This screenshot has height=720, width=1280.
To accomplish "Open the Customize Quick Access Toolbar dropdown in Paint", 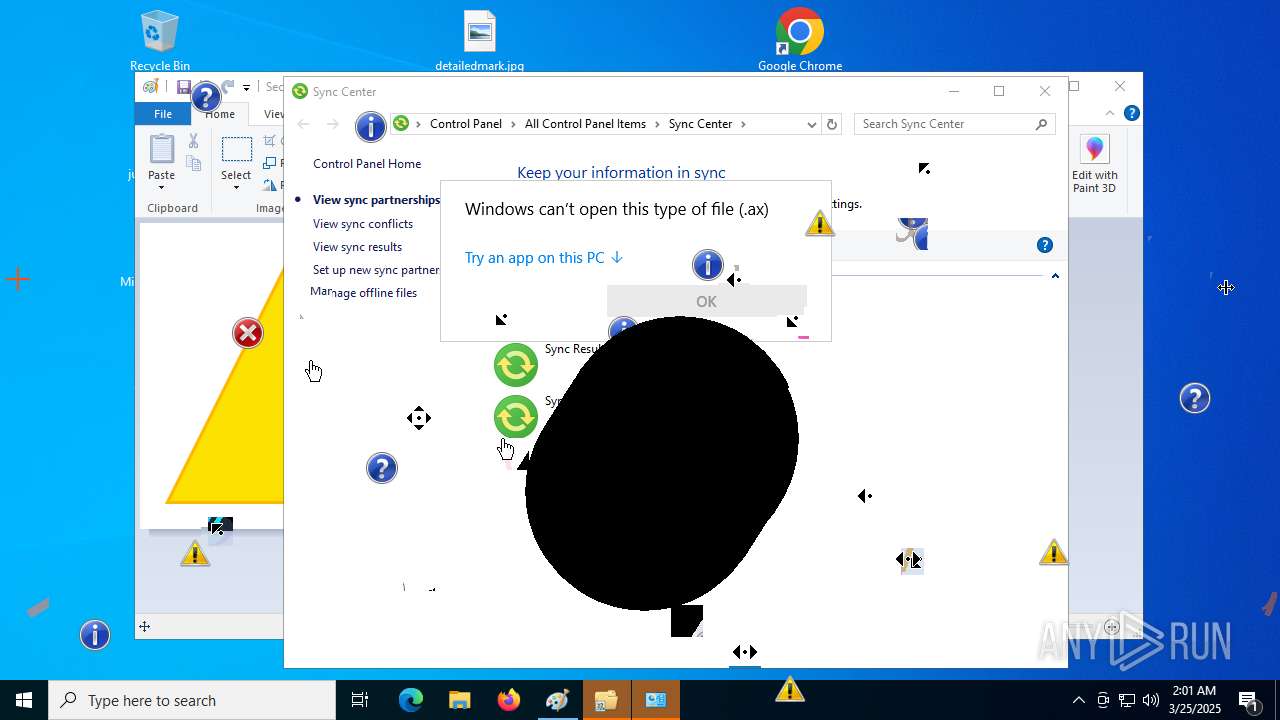I will click(246, 88).
